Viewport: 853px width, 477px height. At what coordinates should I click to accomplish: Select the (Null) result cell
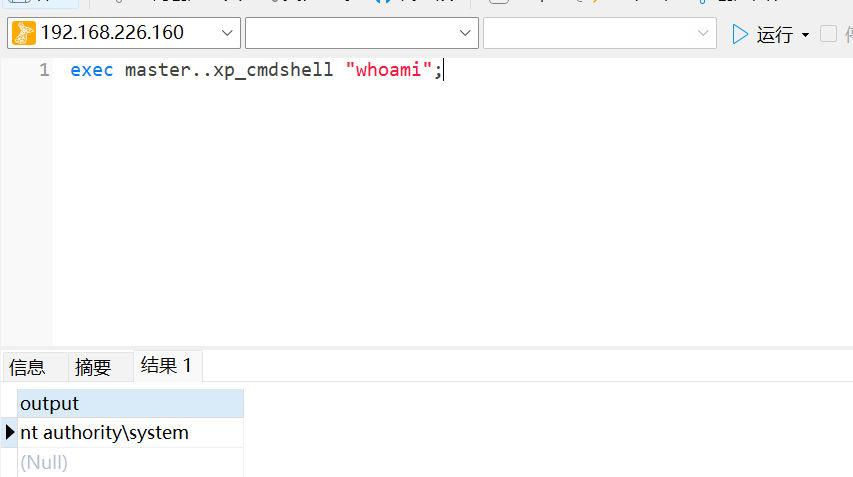click(x=130, y=462)
